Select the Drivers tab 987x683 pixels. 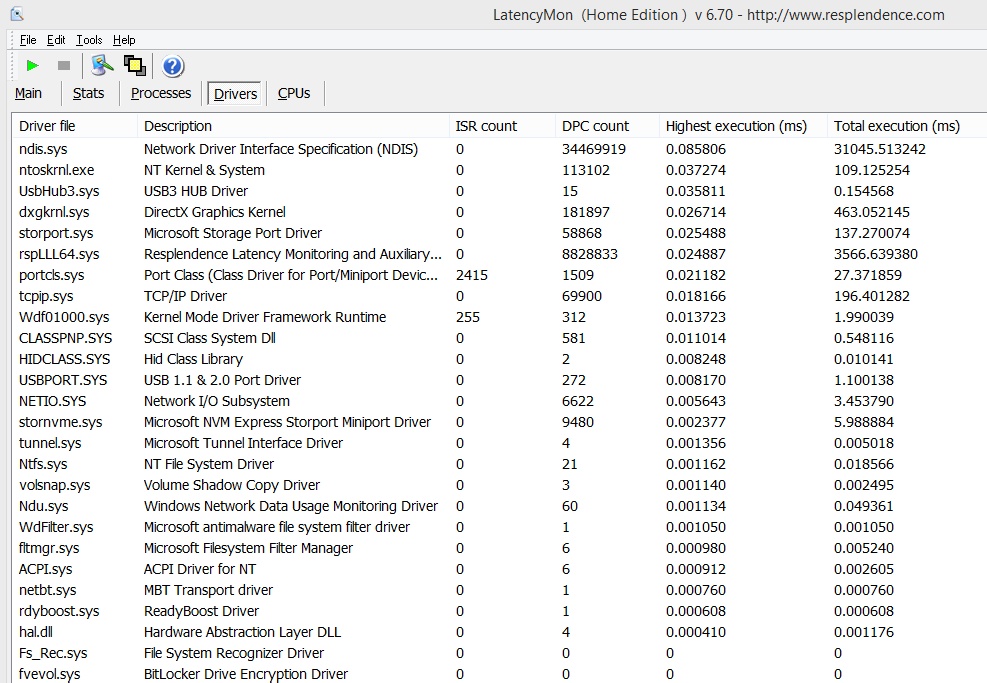(235, 94)
